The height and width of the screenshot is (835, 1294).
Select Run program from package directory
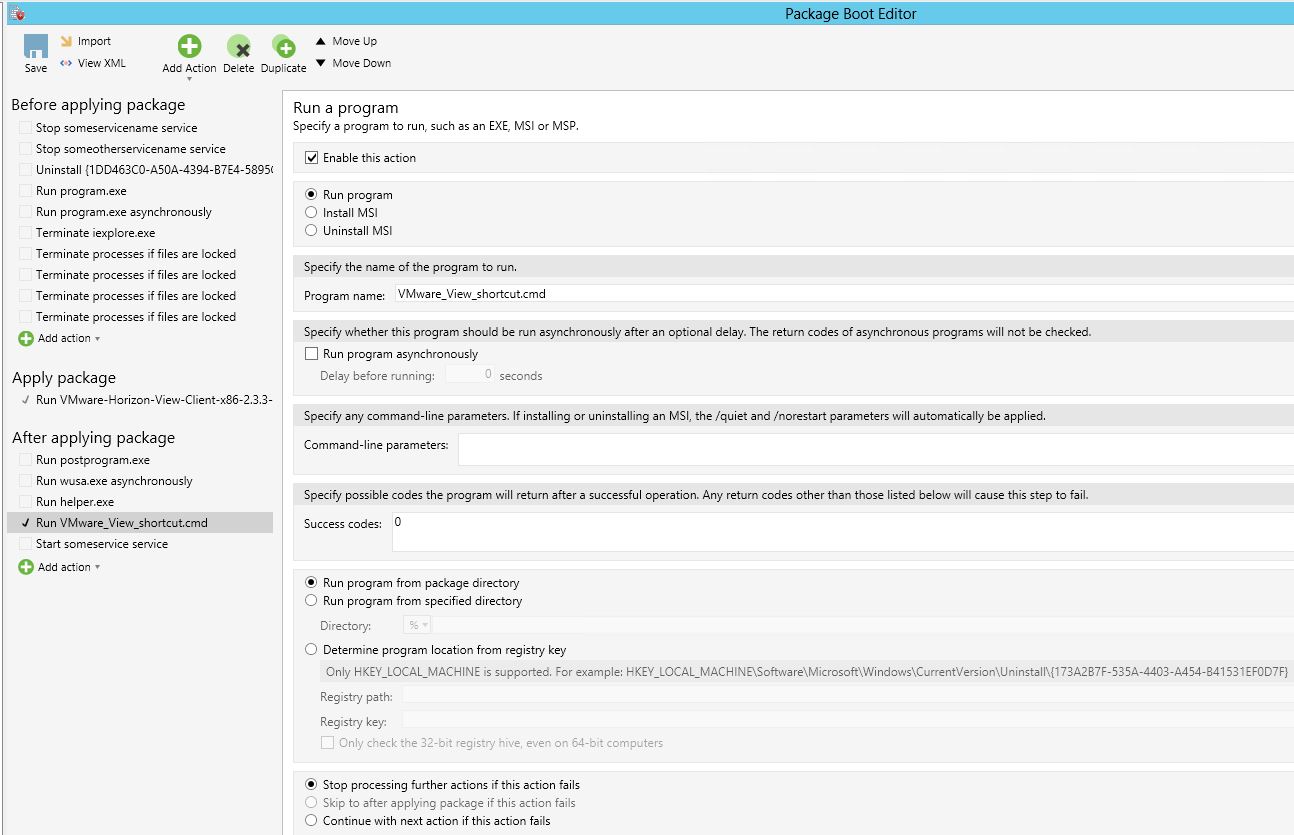click(311, 583)
